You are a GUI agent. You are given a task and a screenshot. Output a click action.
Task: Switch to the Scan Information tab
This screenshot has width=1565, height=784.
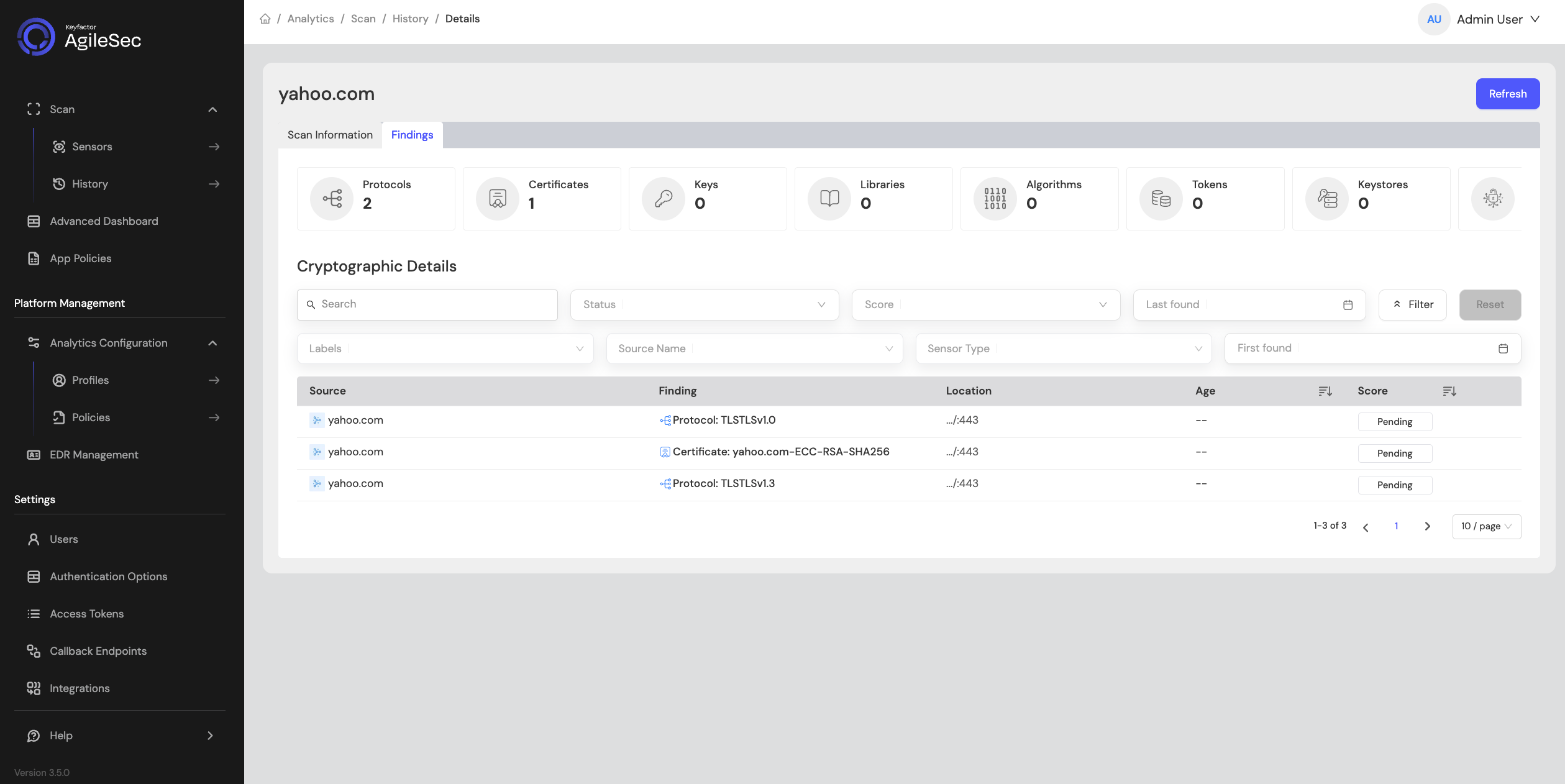pyautogui.click(x=330, y=135)
